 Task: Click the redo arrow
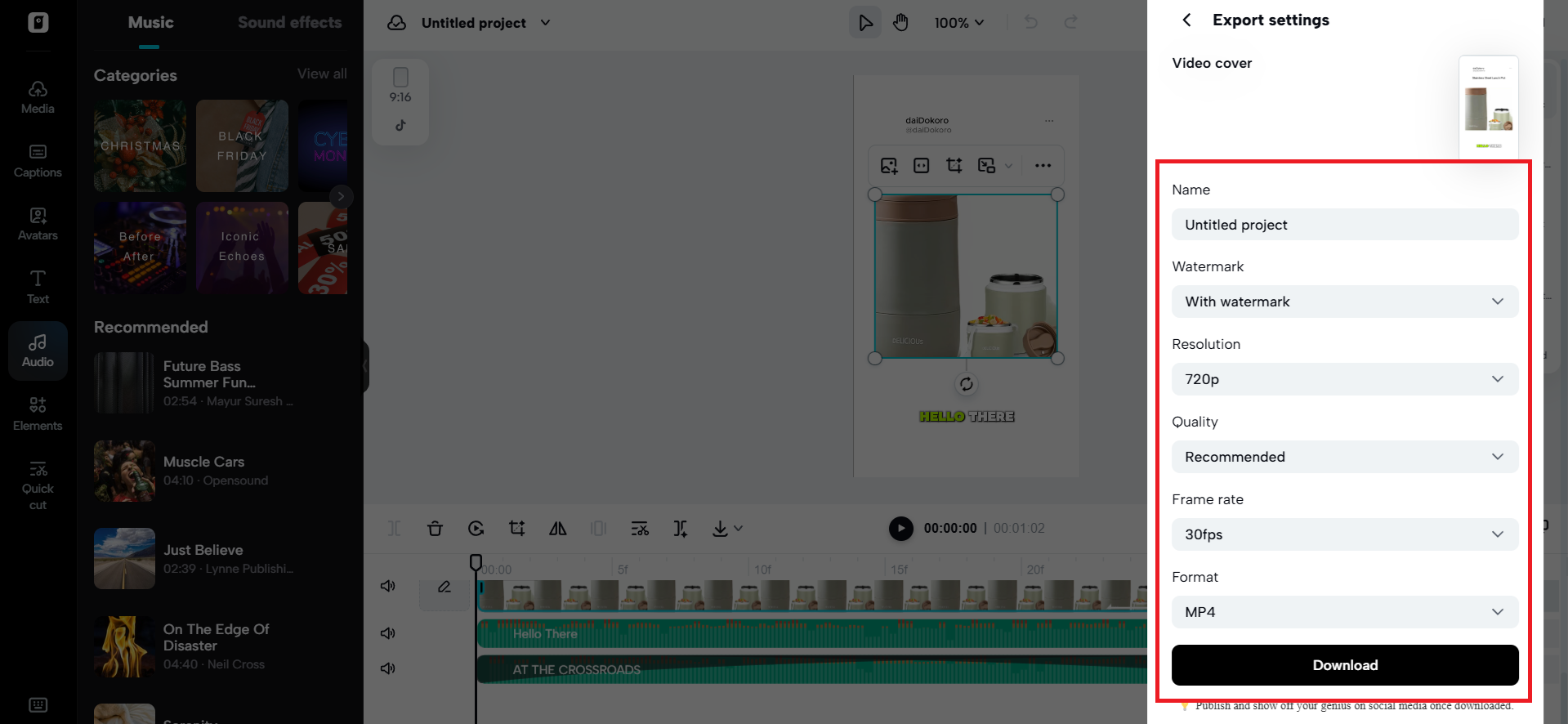1070,22
